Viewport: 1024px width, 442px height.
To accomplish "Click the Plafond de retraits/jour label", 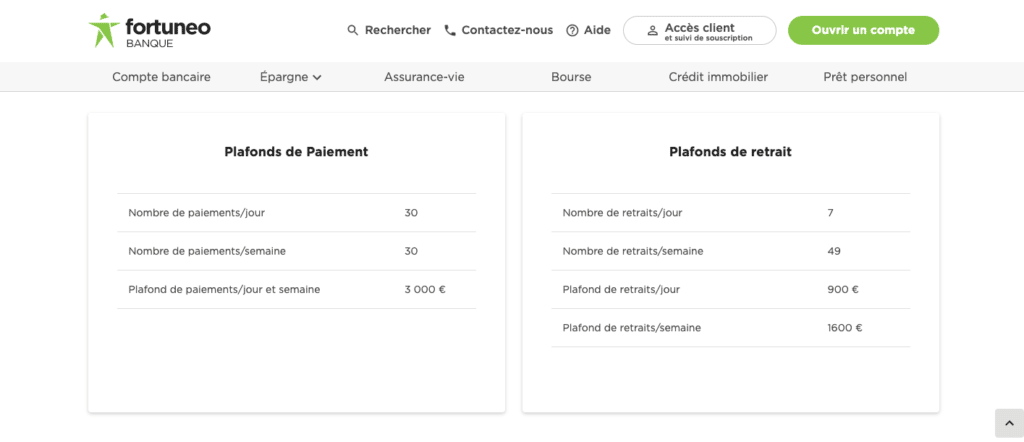I will pyautogui.click(x=621, y=289).
